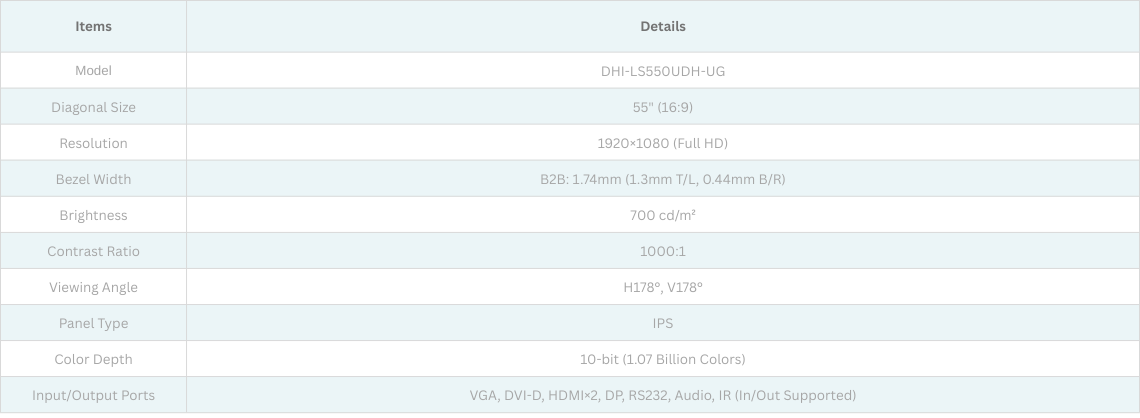Screen dimensions: 1140x418
Task: Click the 1920×1080 (Full HD) value
Action: point(663,143)
